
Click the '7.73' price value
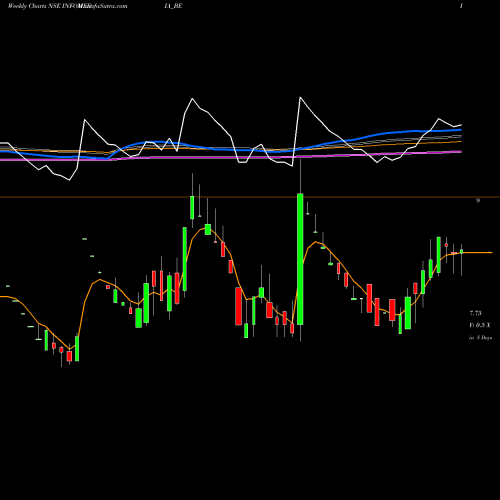tap(476, 313)
